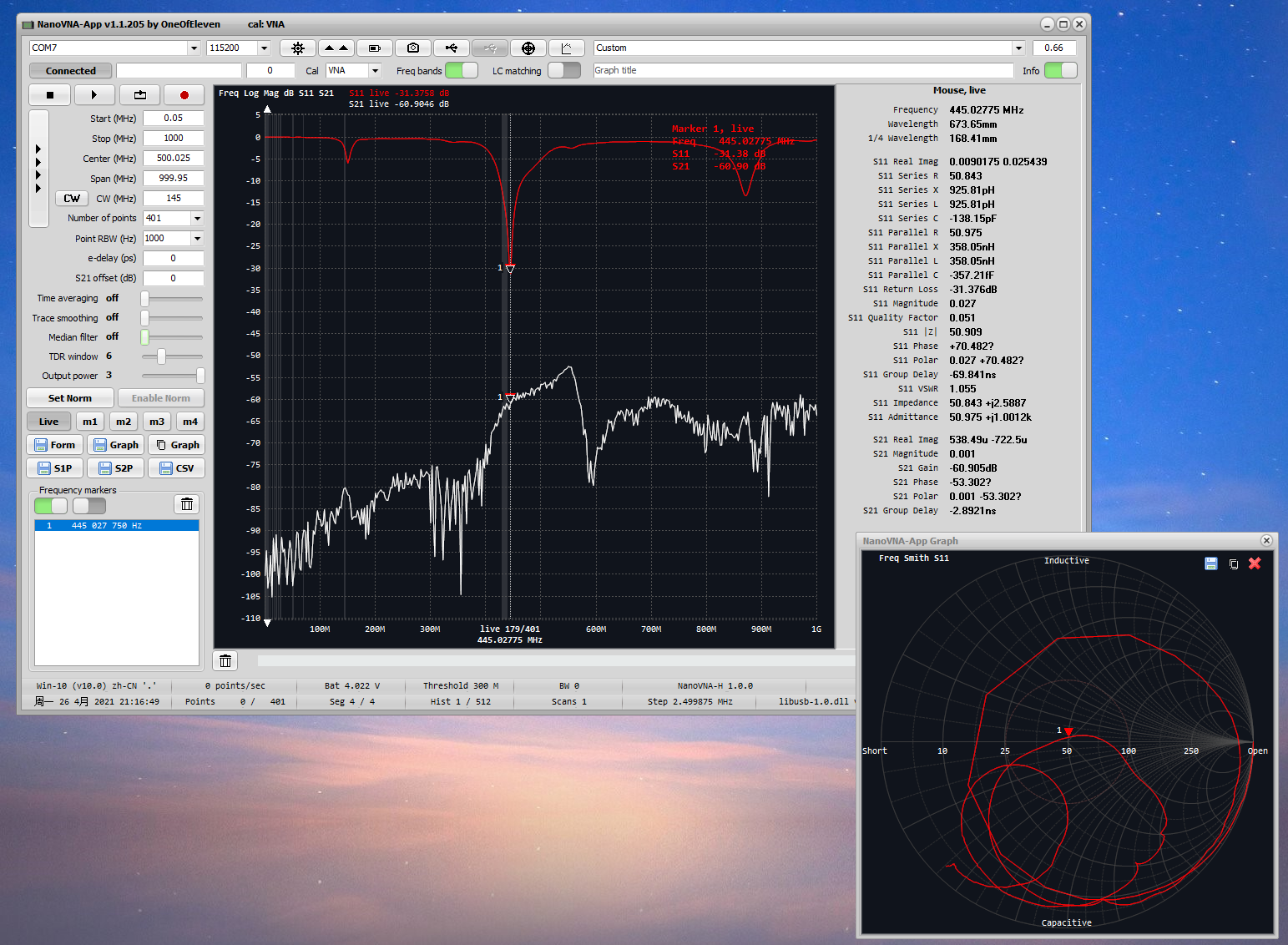Open the Number of points dropdown
The height and width of the screenshot is (945, 1288).
pos(197,219)
